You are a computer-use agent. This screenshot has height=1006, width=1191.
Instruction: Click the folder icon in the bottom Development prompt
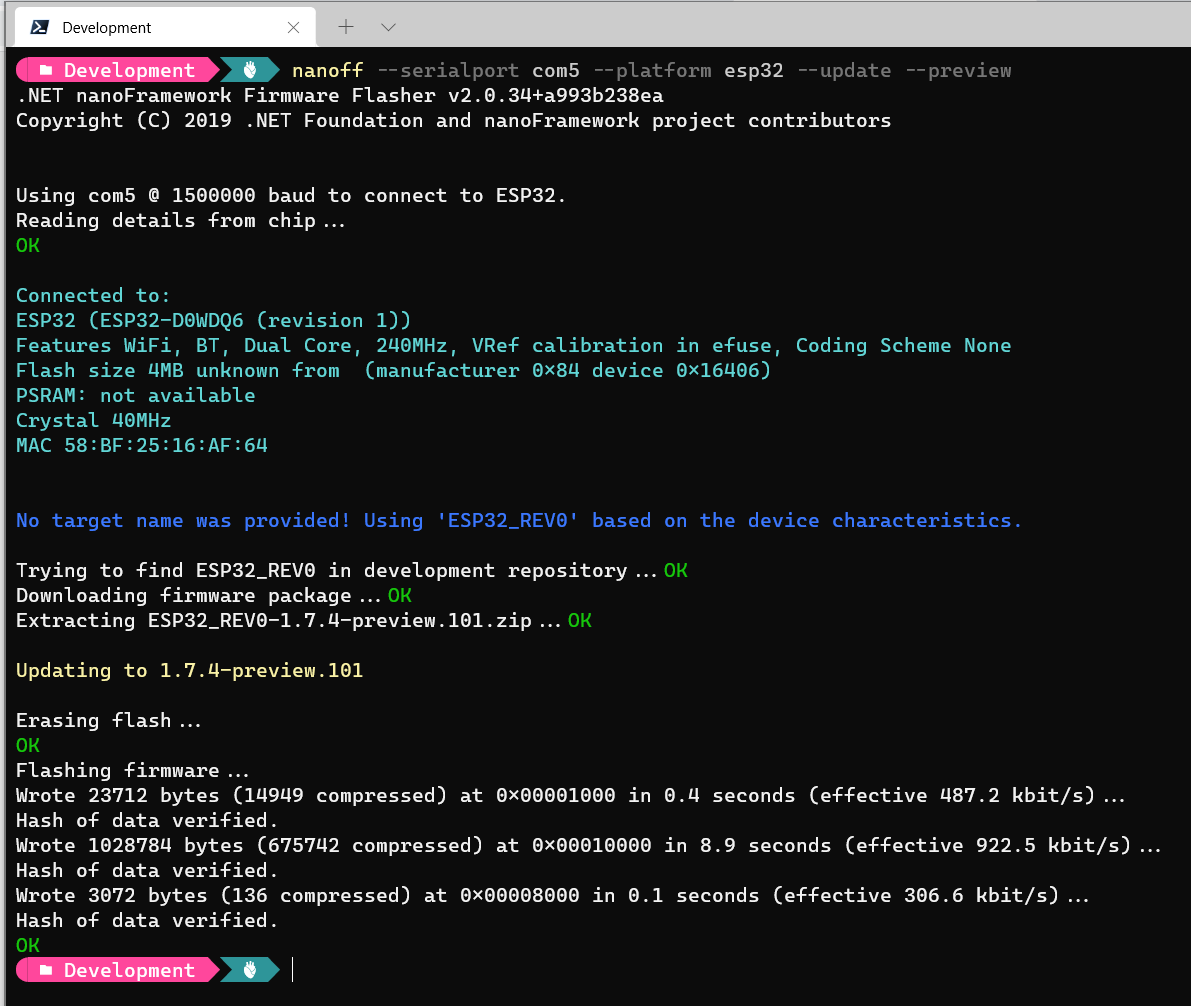pos(45,971)
